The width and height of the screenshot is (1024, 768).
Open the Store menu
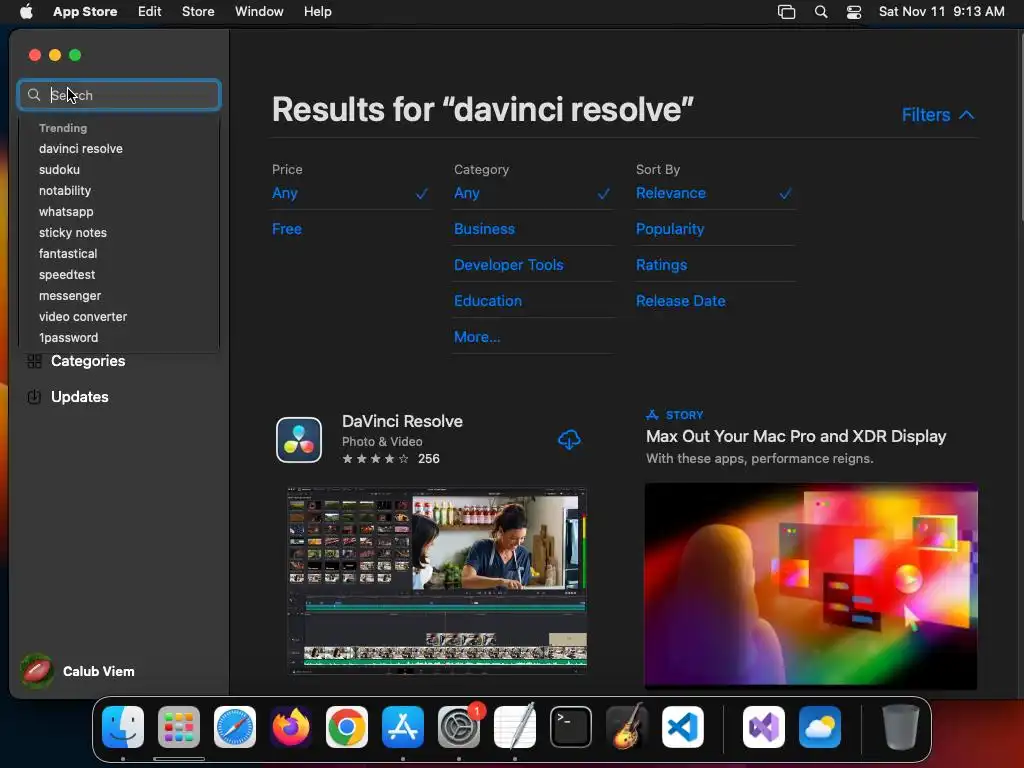[x=198, y=12]
